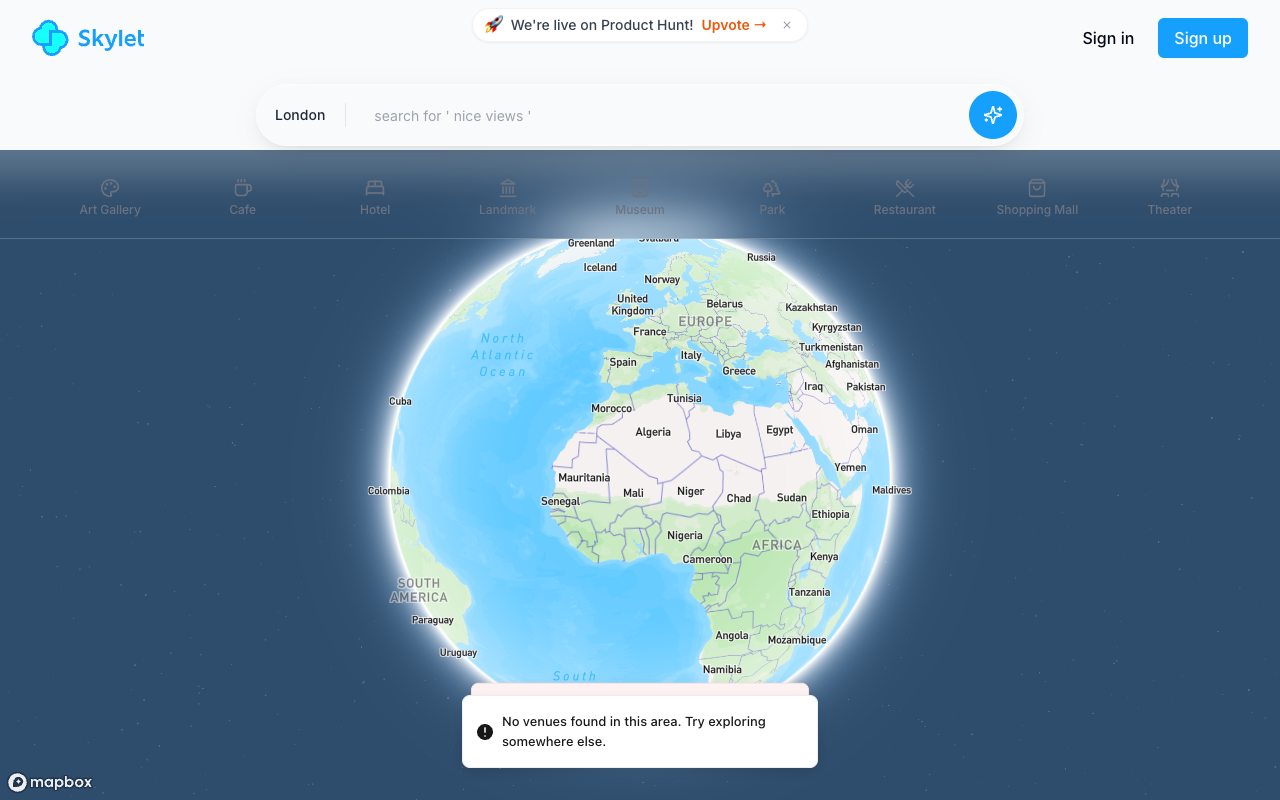Click the Skylet logo
Screen dimensions: 1280x800
[88, 38]
